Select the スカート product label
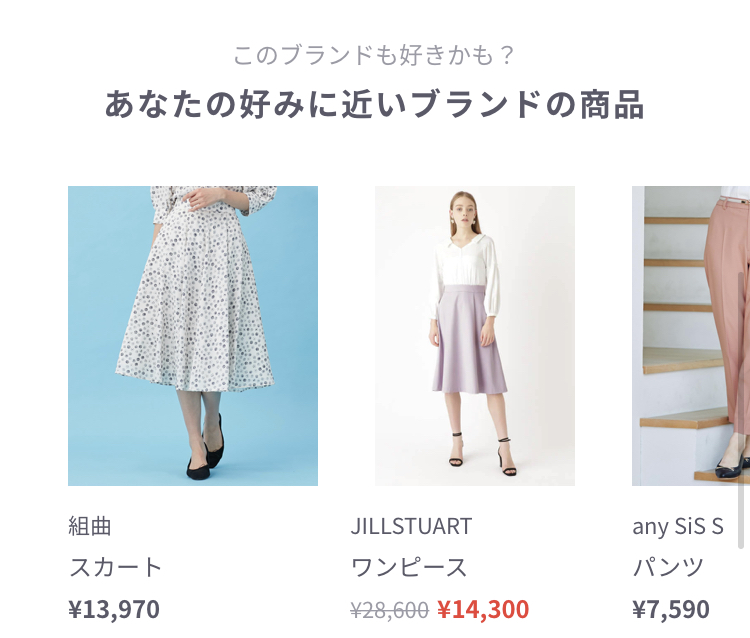Viewport: 750px width, 638px height. pyautogui.click(x=115, y=567)
